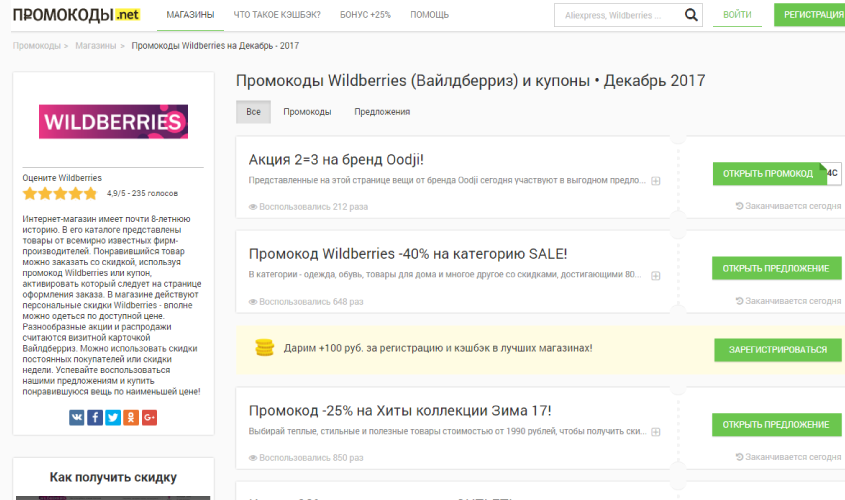This screenshot has width=845, height=500.
Task: Rate Wildberries with the fifth star
Action: coord(91,194)
